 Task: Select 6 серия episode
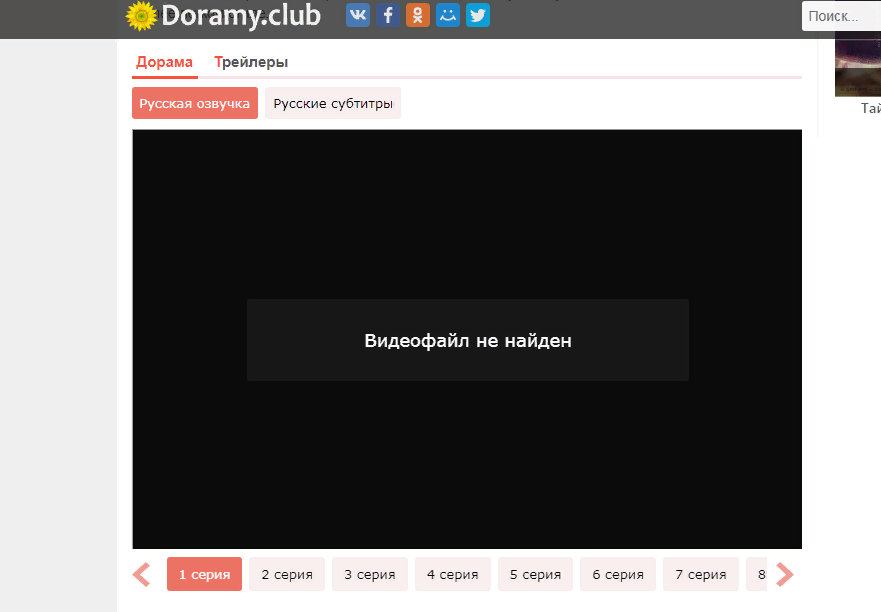618,574
